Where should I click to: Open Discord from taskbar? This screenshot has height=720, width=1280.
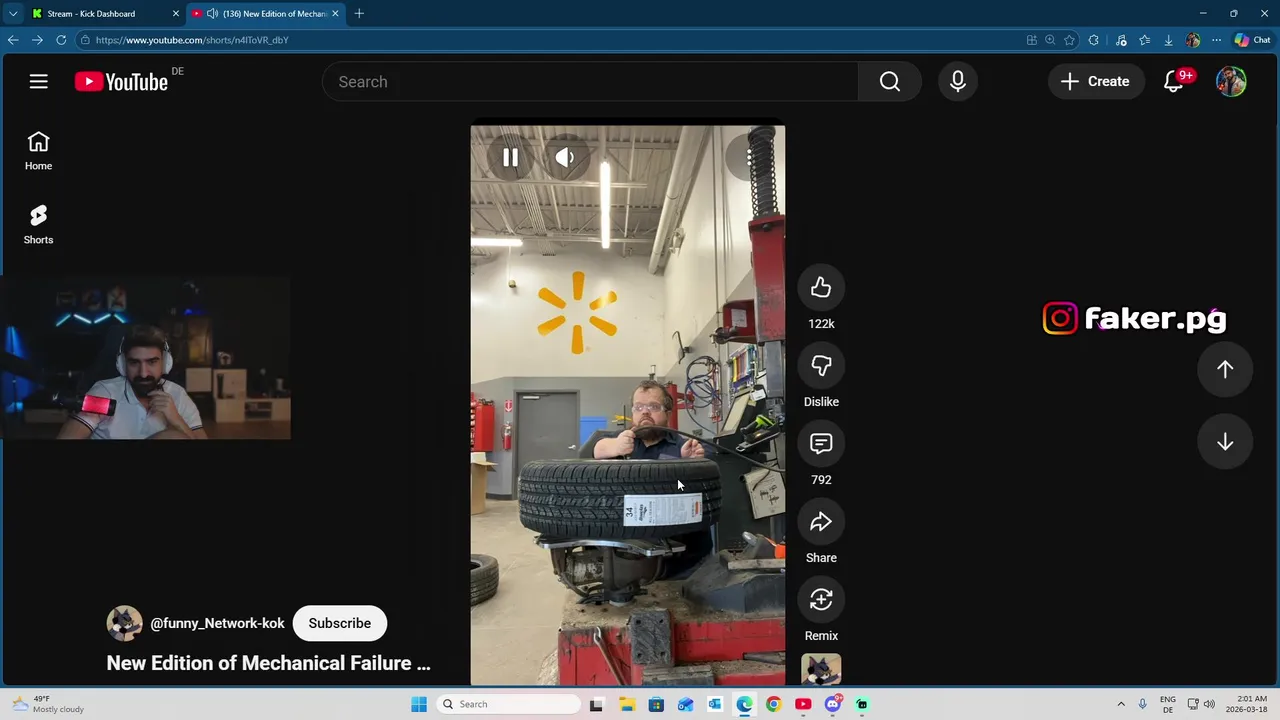click(x=833, y=704)
